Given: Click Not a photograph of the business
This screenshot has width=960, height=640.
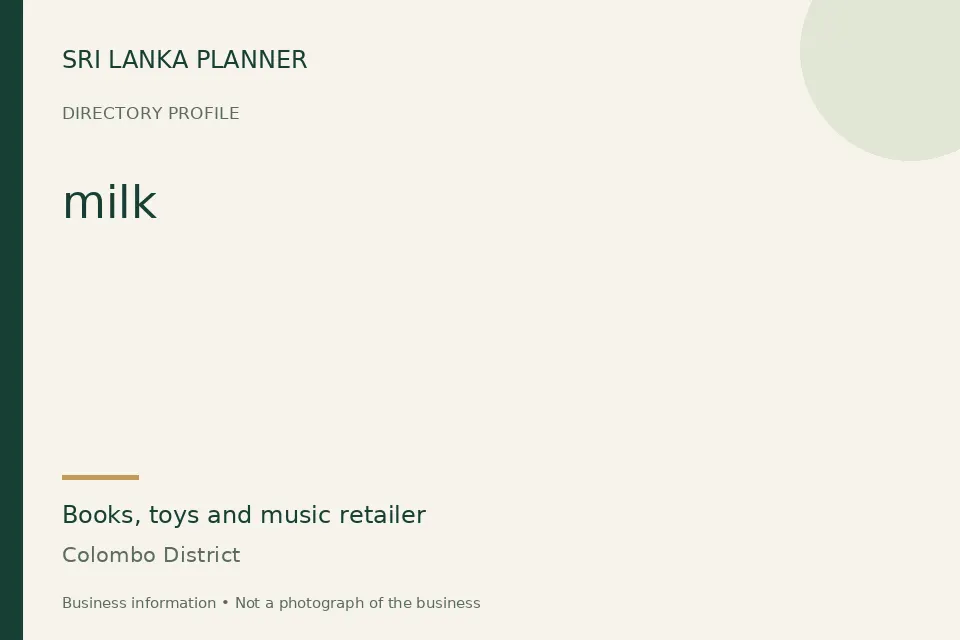Looking at the screenshot, I should pyautogui.click(x=358, y=603).
